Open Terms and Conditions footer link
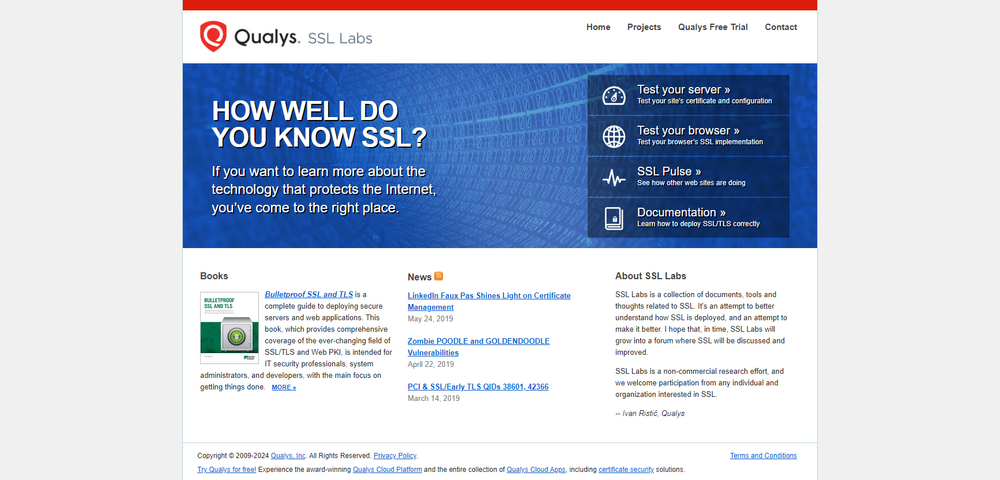 (763, 456)
